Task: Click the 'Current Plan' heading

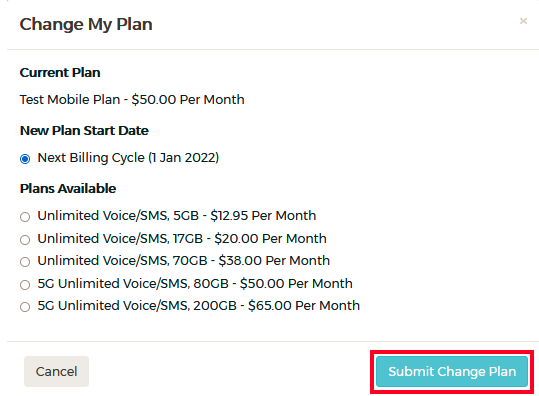Action: [x=60, y=73]
